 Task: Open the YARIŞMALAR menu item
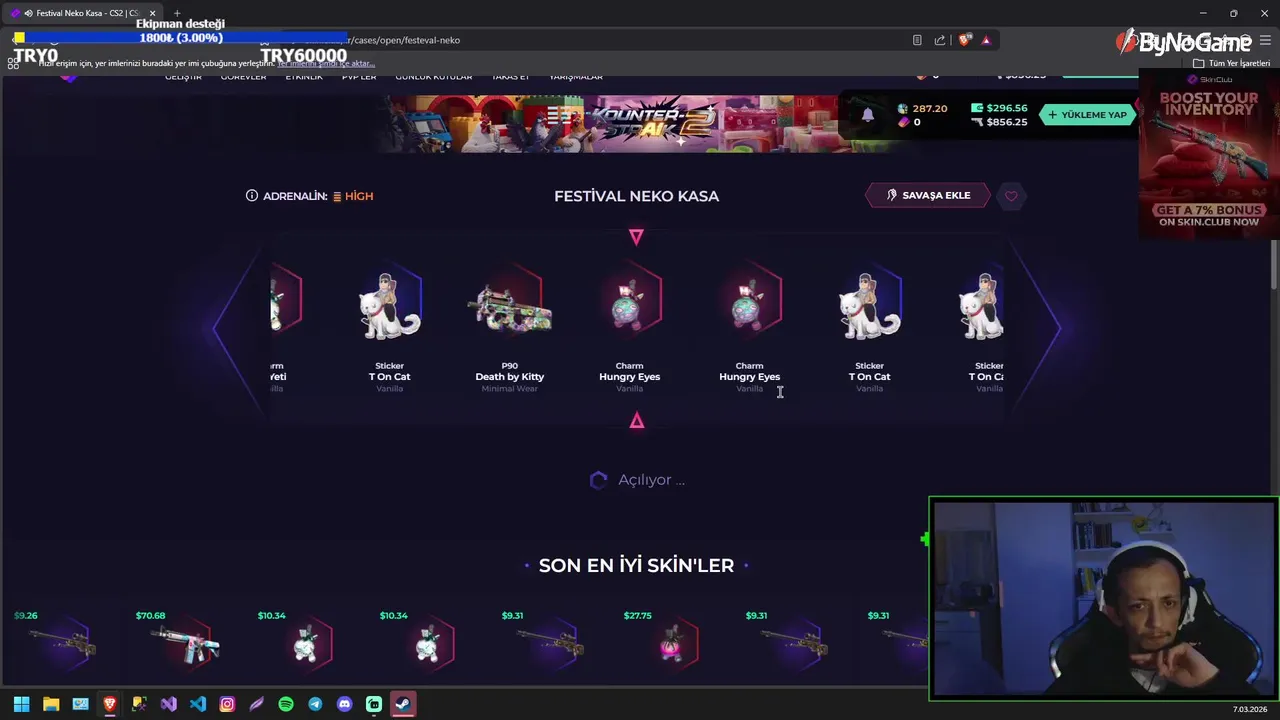pos(576,77)
